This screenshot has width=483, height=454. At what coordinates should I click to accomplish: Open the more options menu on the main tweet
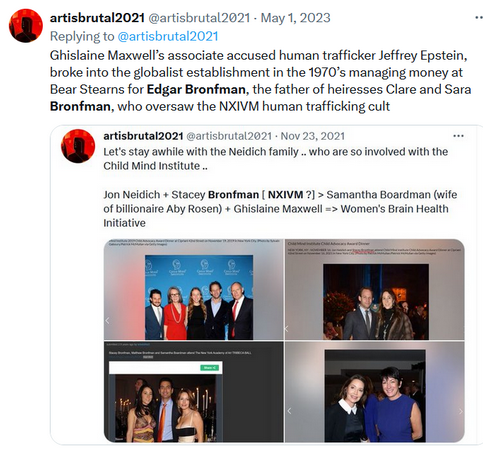[x=479, y=18]
